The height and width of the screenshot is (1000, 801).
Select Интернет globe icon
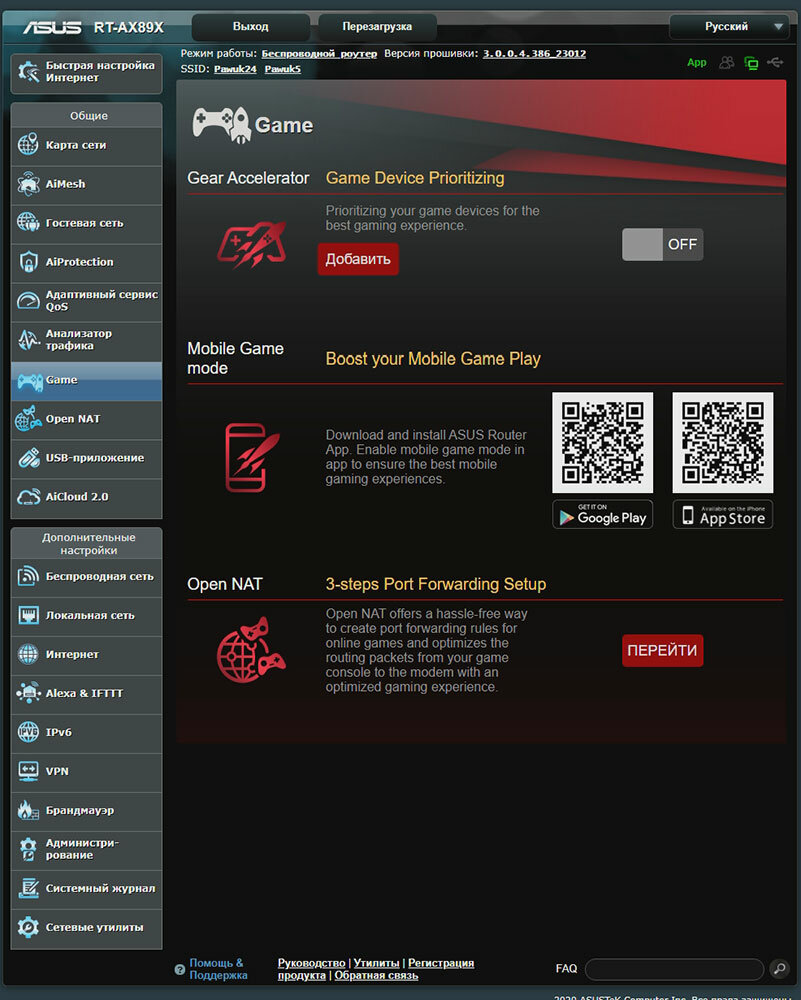point(28,654)
